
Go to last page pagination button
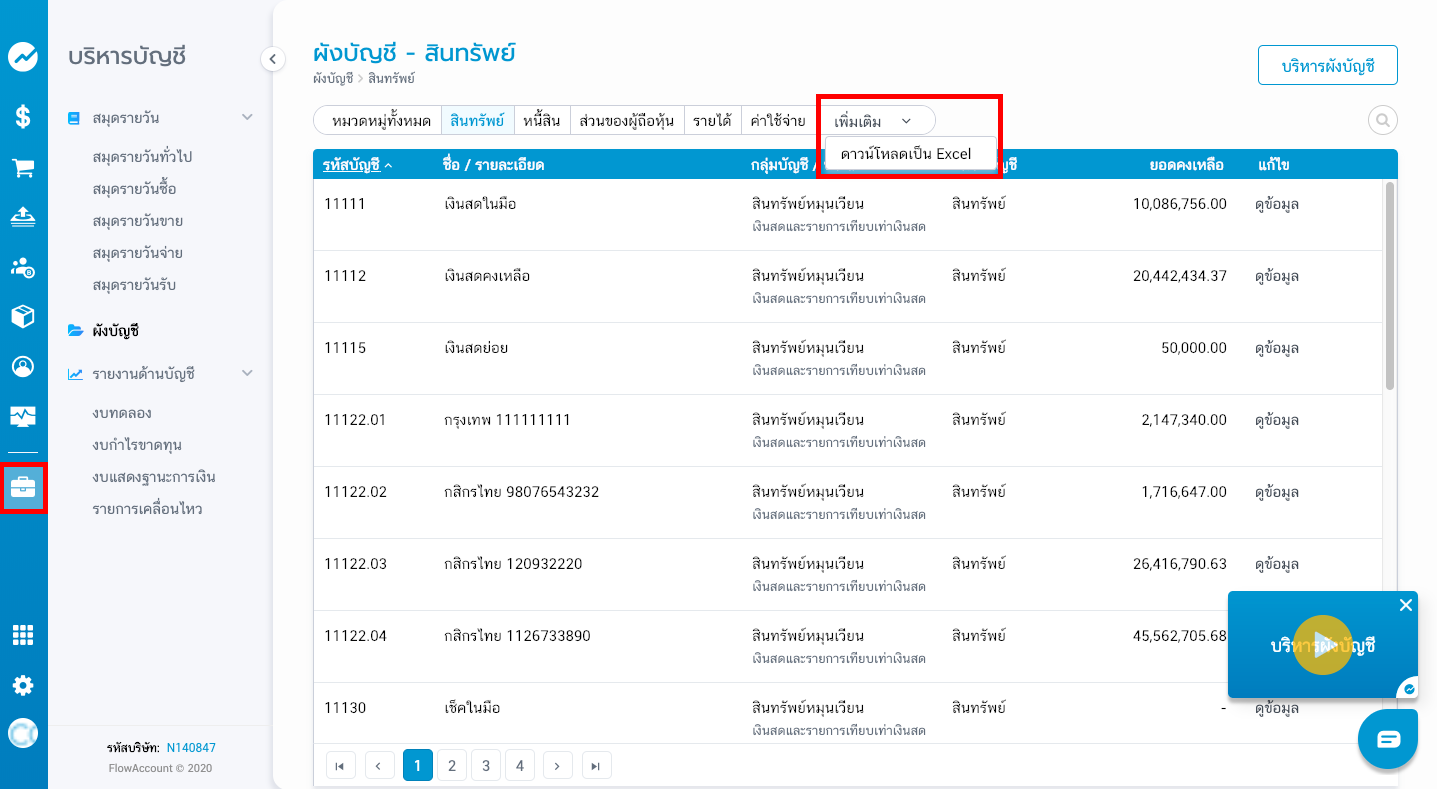pyautogui.click(x=596, y=766)
